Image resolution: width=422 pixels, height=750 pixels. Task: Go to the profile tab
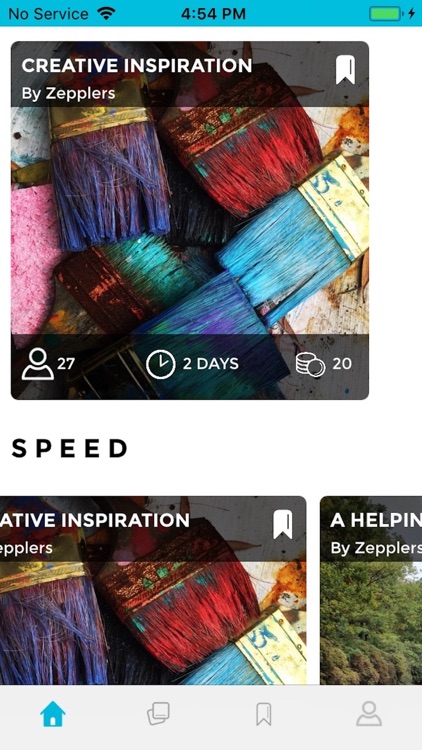coord(369,714)
